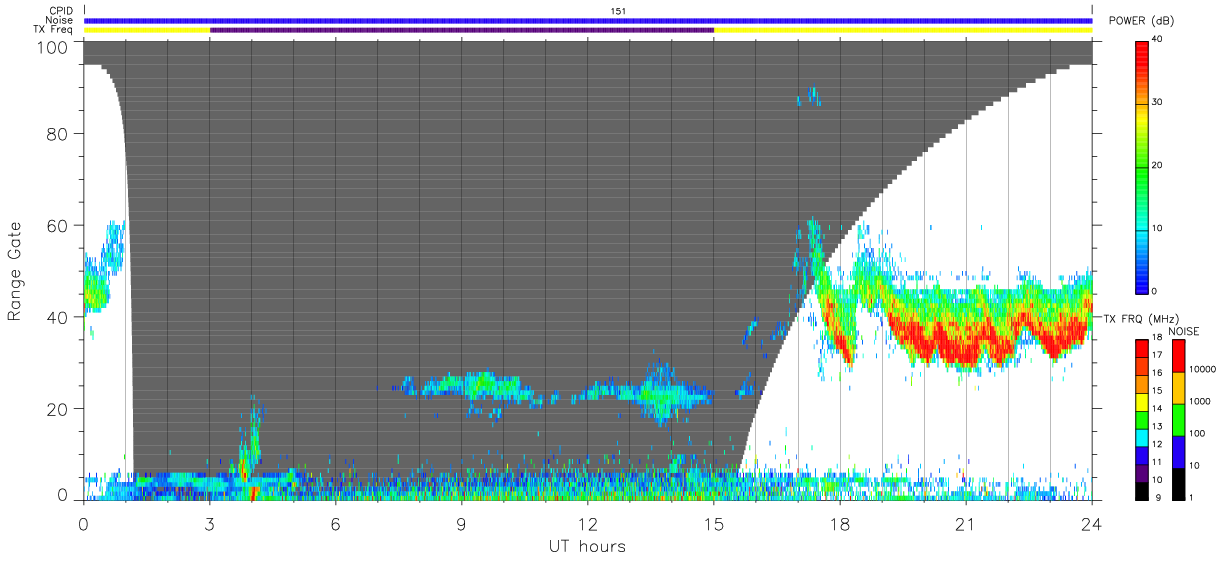This screenshot has width=1228, height=567.
Task: Click the 80 tick on Range Gate axis
Action: click(x=59, y=133)
